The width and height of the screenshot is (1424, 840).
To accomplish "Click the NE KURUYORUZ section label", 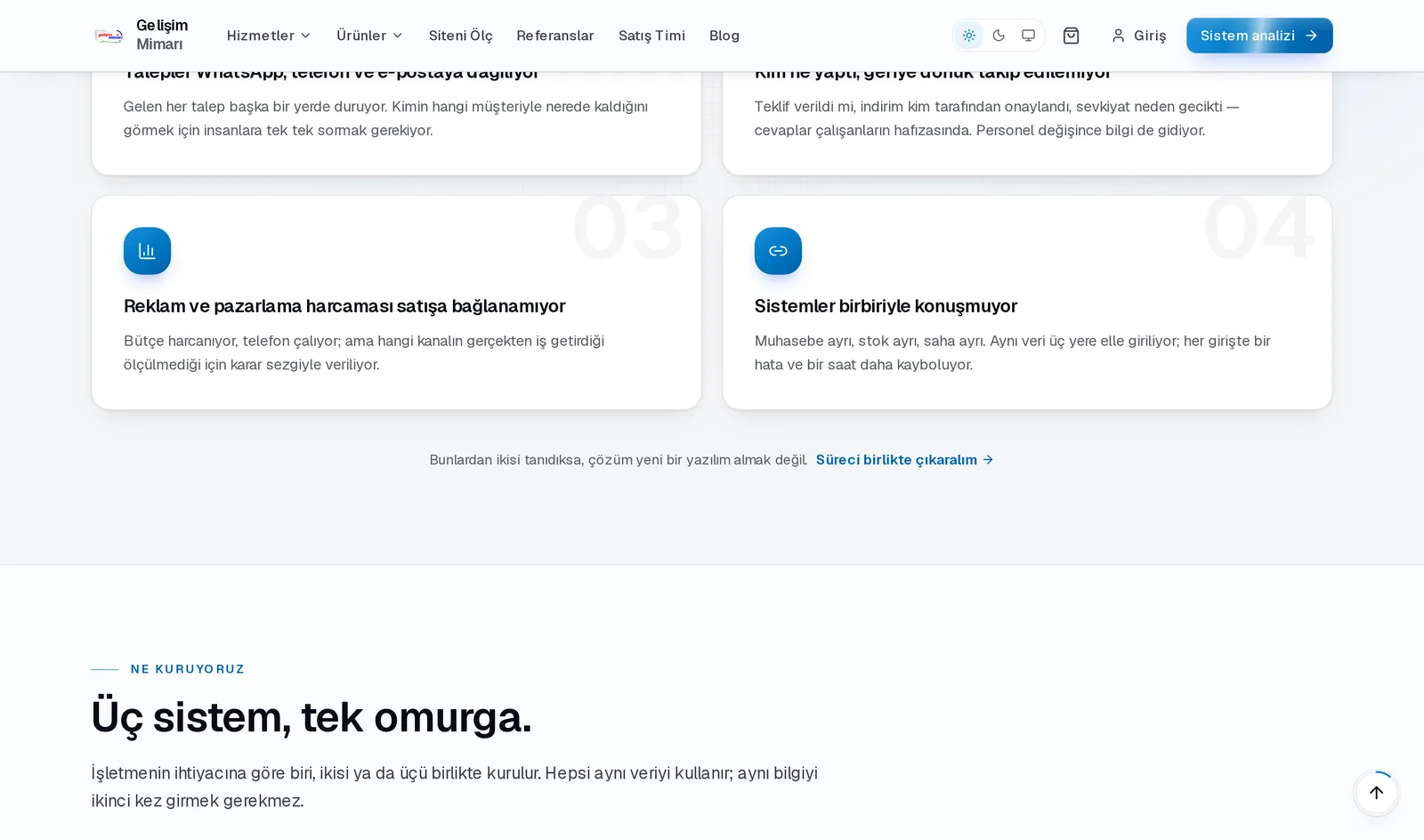I will click(x=187, y=669).
